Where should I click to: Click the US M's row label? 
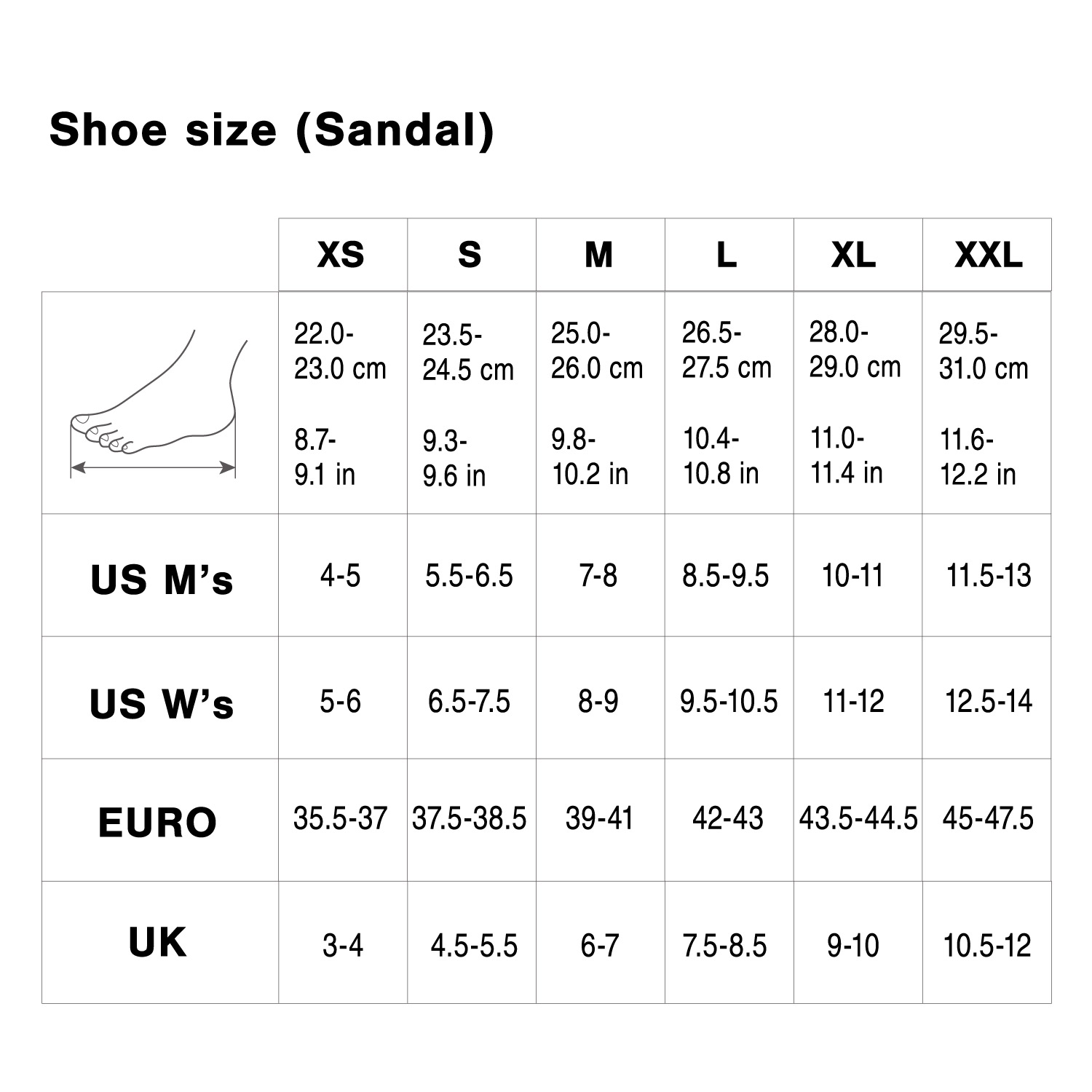162,579
